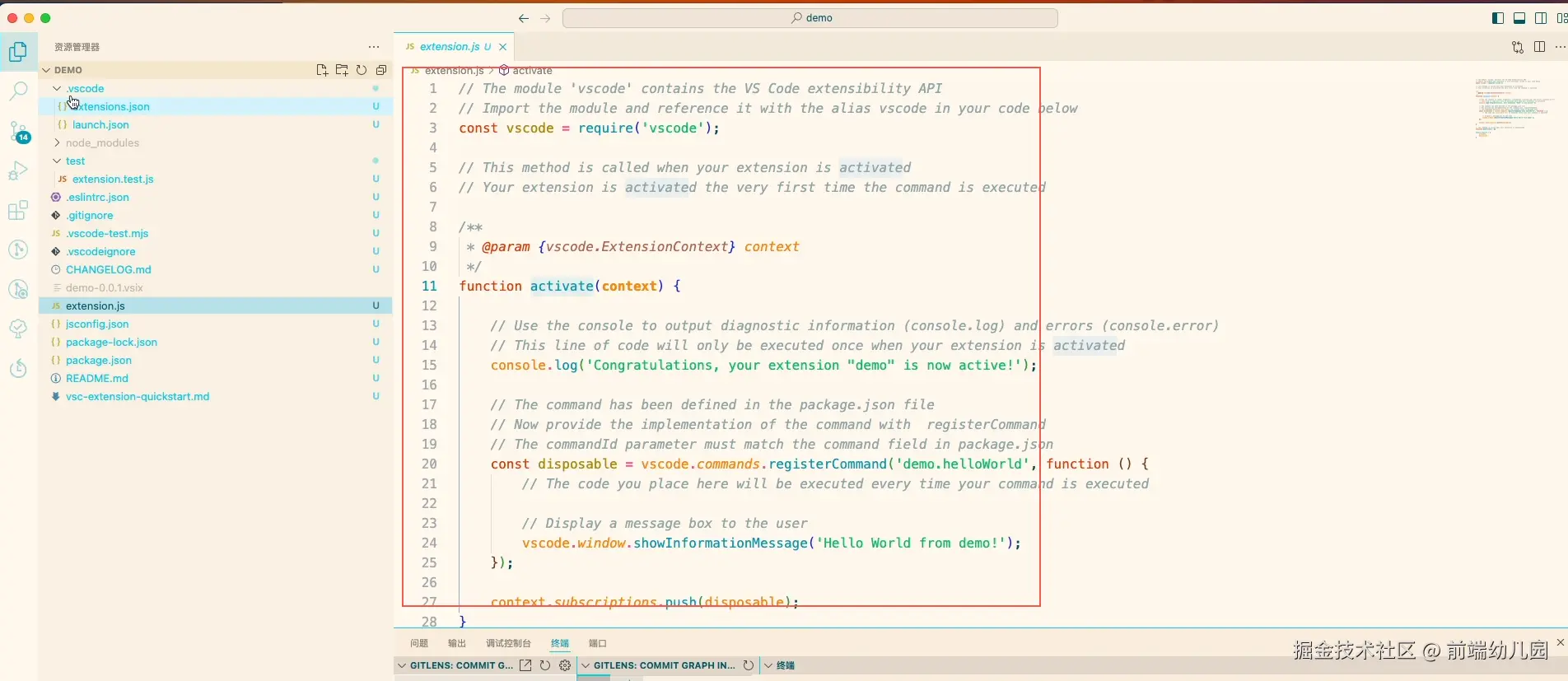This screenshot has width=1568, height=681.
Task: Expand the node_modules folder
Action: (57, 142)
